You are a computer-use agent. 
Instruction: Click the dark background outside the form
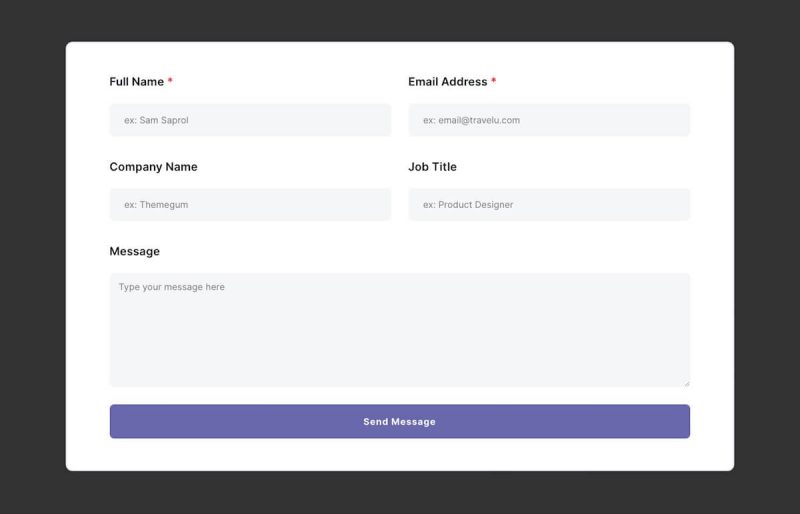30,250
